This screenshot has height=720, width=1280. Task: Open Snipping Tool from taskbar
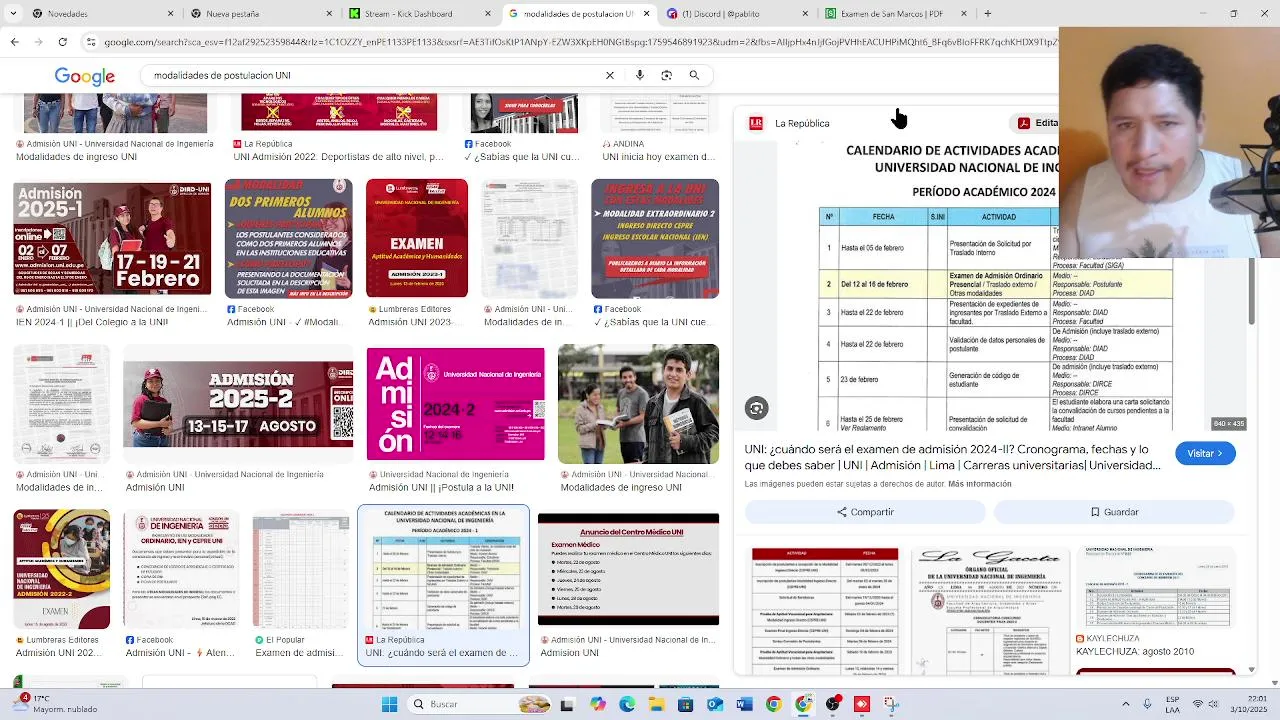[891, 704]
